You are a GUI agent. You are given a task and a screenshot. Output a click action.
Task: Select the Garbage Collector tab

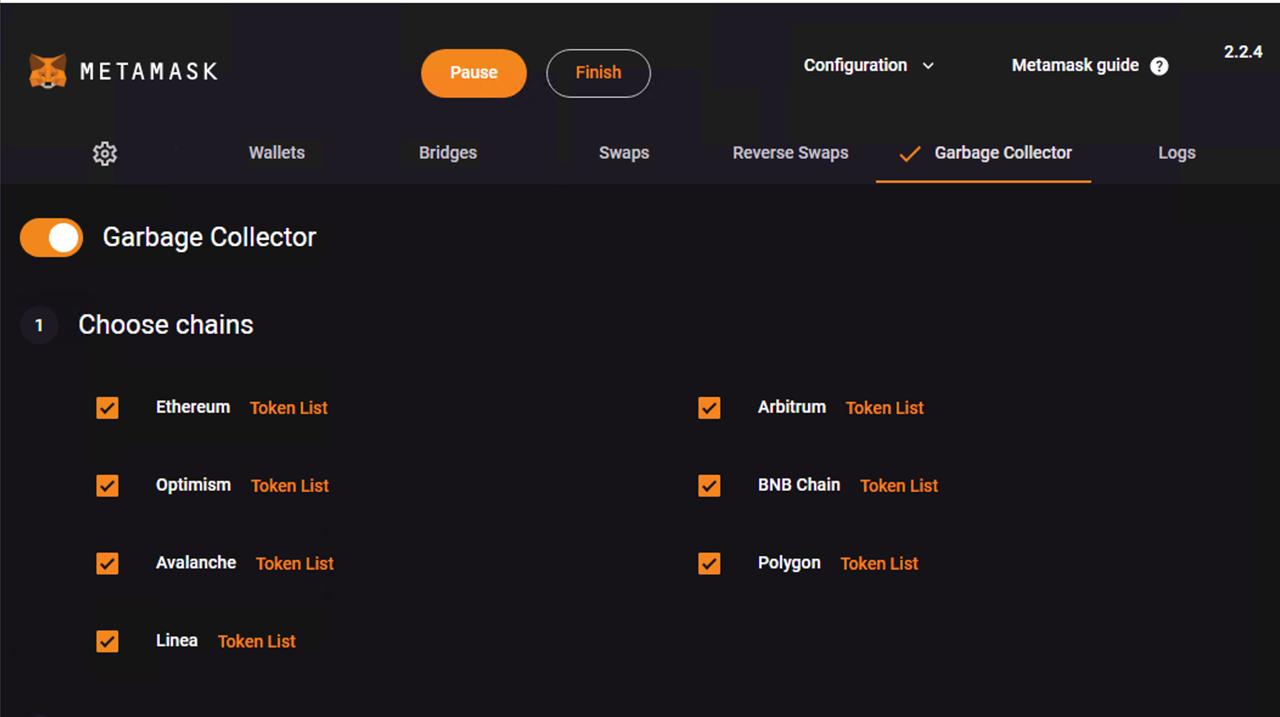tap(985, 153)
